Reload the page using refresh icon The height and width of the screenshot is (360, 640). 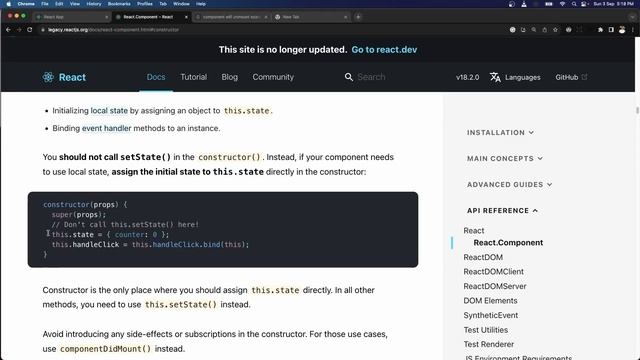tap(29, 30)
